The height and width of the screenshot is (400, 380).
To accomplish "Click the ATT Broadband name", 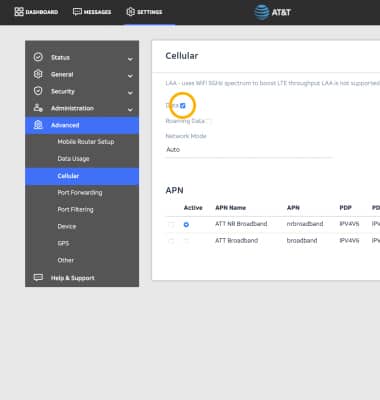I will point(236,240).
